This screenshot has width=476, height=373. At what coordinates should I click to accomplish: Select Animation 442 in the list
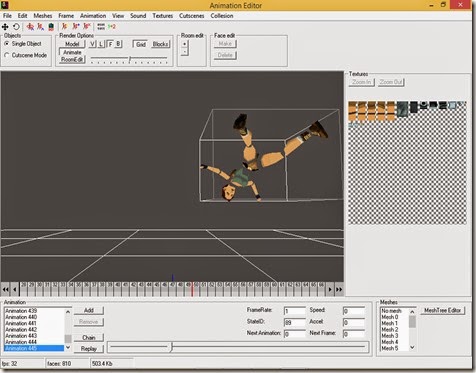point(34,329)
